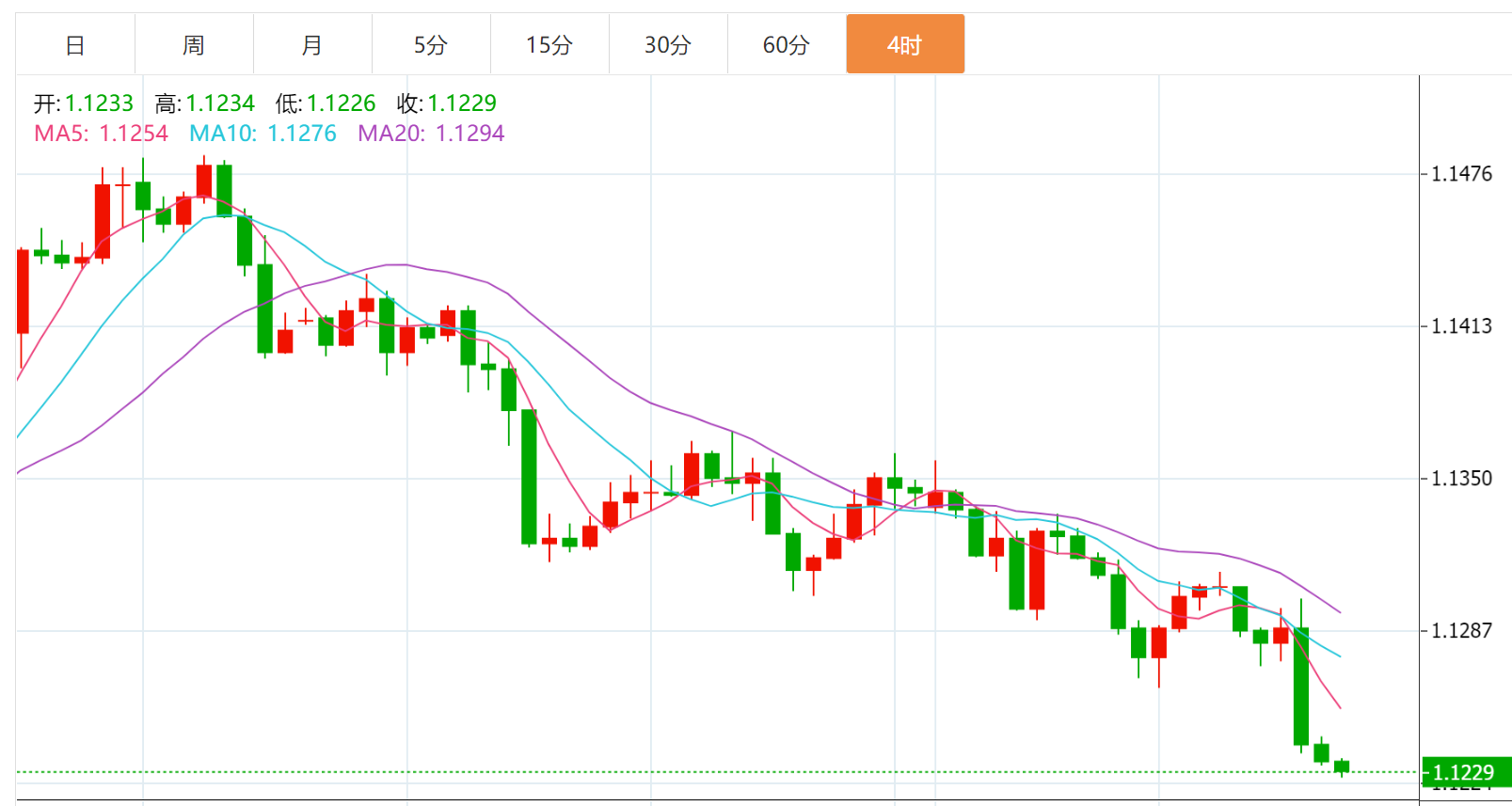Click the 1.1476 price axis label
Screen dimensions: 1512x806
(x=1461, y=174)
